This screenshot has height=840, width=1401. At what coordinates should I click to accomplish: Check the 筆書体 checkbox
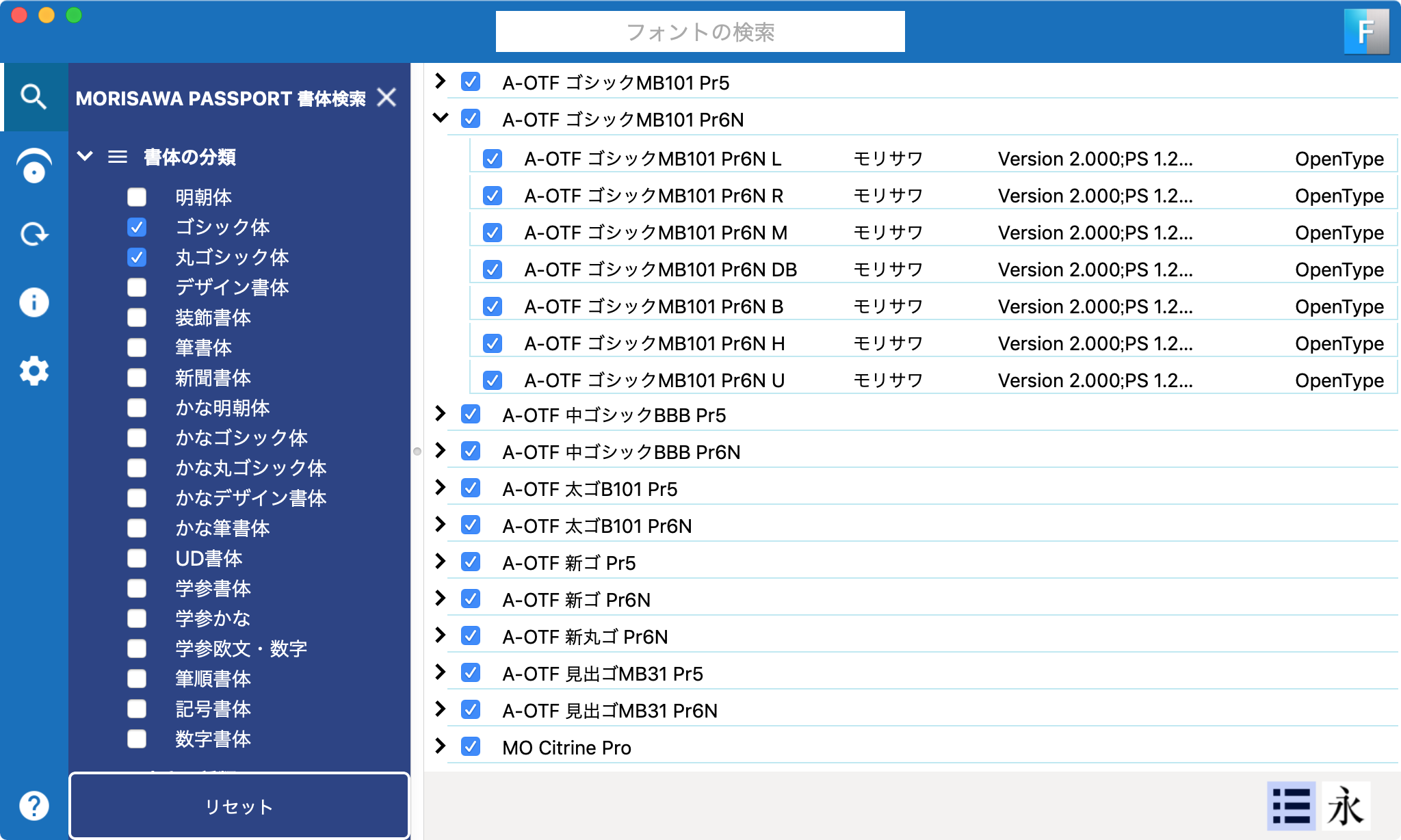137,347
